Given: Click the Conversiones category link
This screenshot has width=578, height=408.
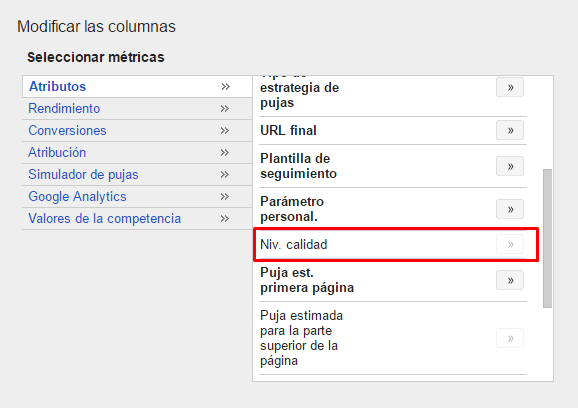Looking at the screenshot, I should tap(67, 130).
